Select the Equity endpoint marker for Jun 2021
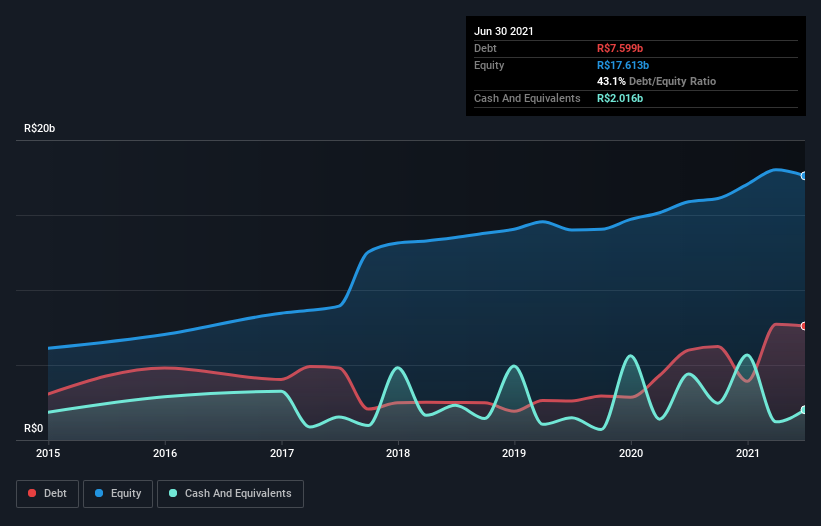 click(804, 176)
